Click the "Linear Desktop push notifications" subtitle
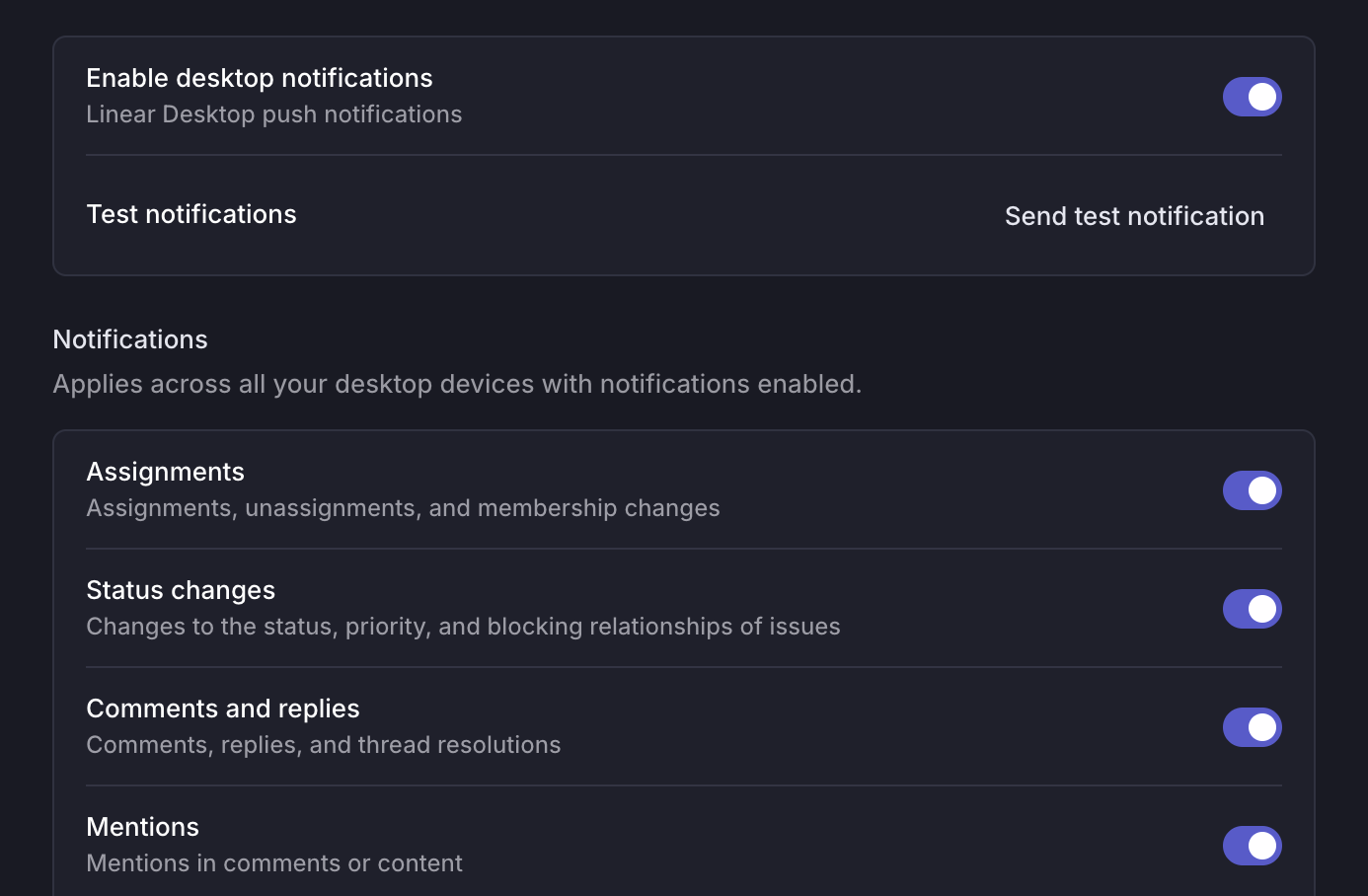The image size is (1368, 896). [x=274, y=114]
